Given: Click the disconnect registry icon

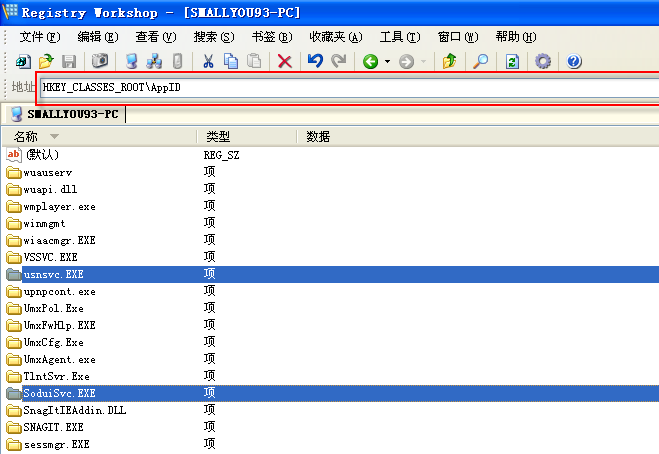Looking at the screenshot, I should click(178, 62).
